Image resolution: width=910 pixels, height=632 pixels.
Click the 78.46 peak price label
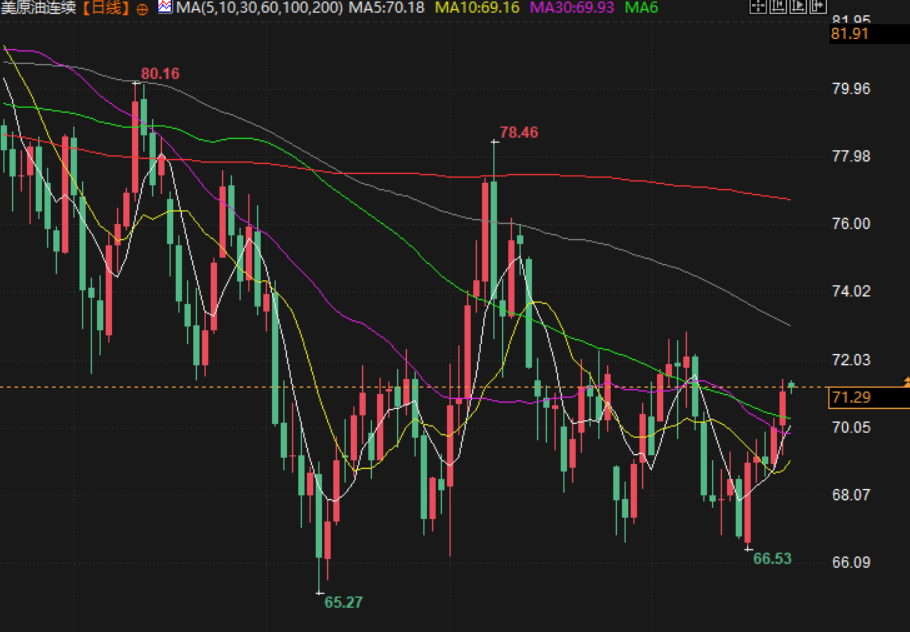518,132
